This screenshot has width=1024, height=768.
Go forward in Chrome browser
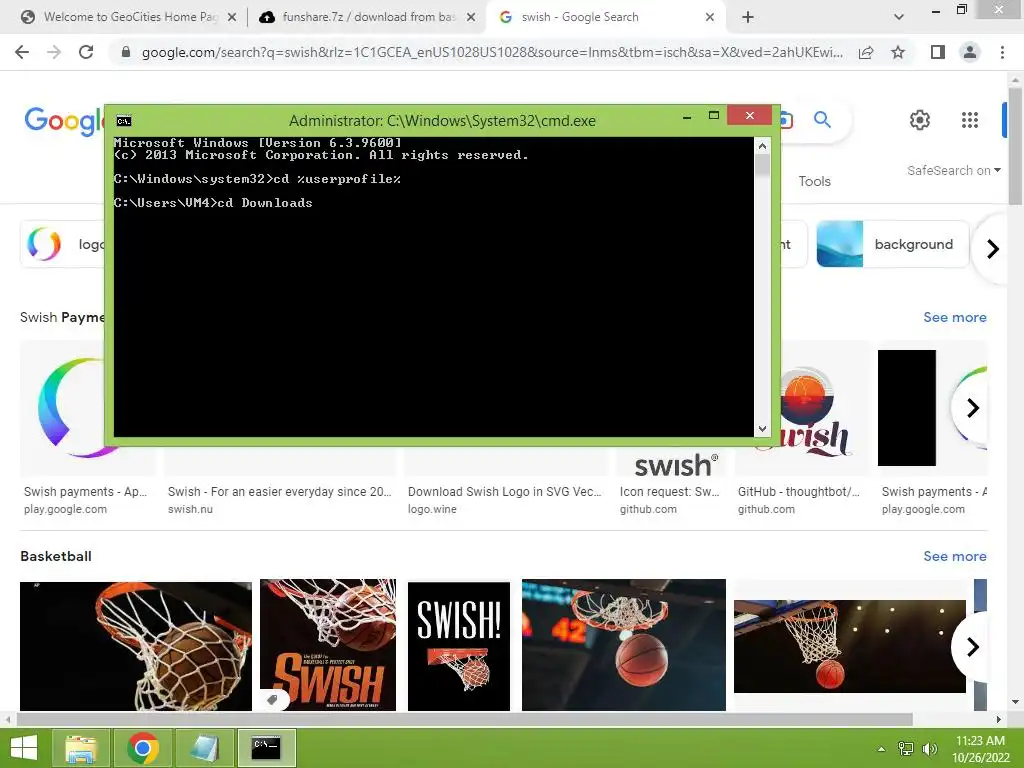(54, 52)
